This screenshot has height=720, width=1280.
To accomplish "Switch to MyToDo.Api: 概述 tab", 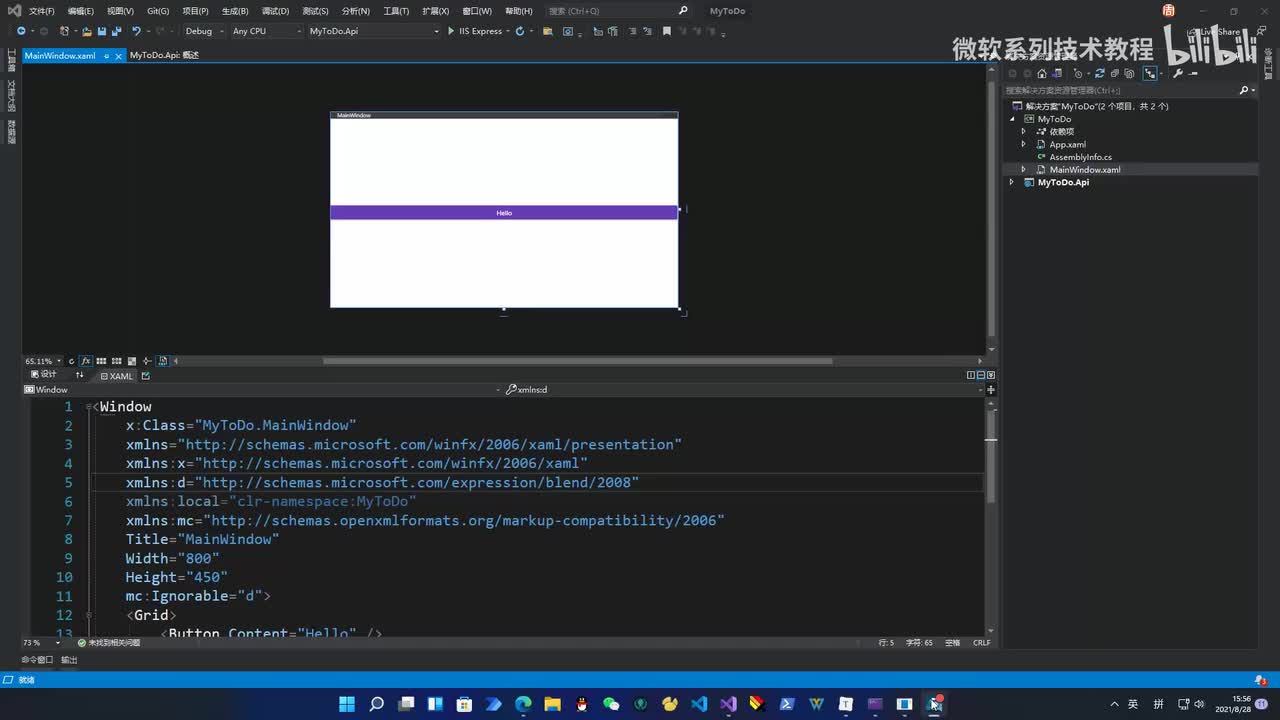I will (x=164, y=55).
